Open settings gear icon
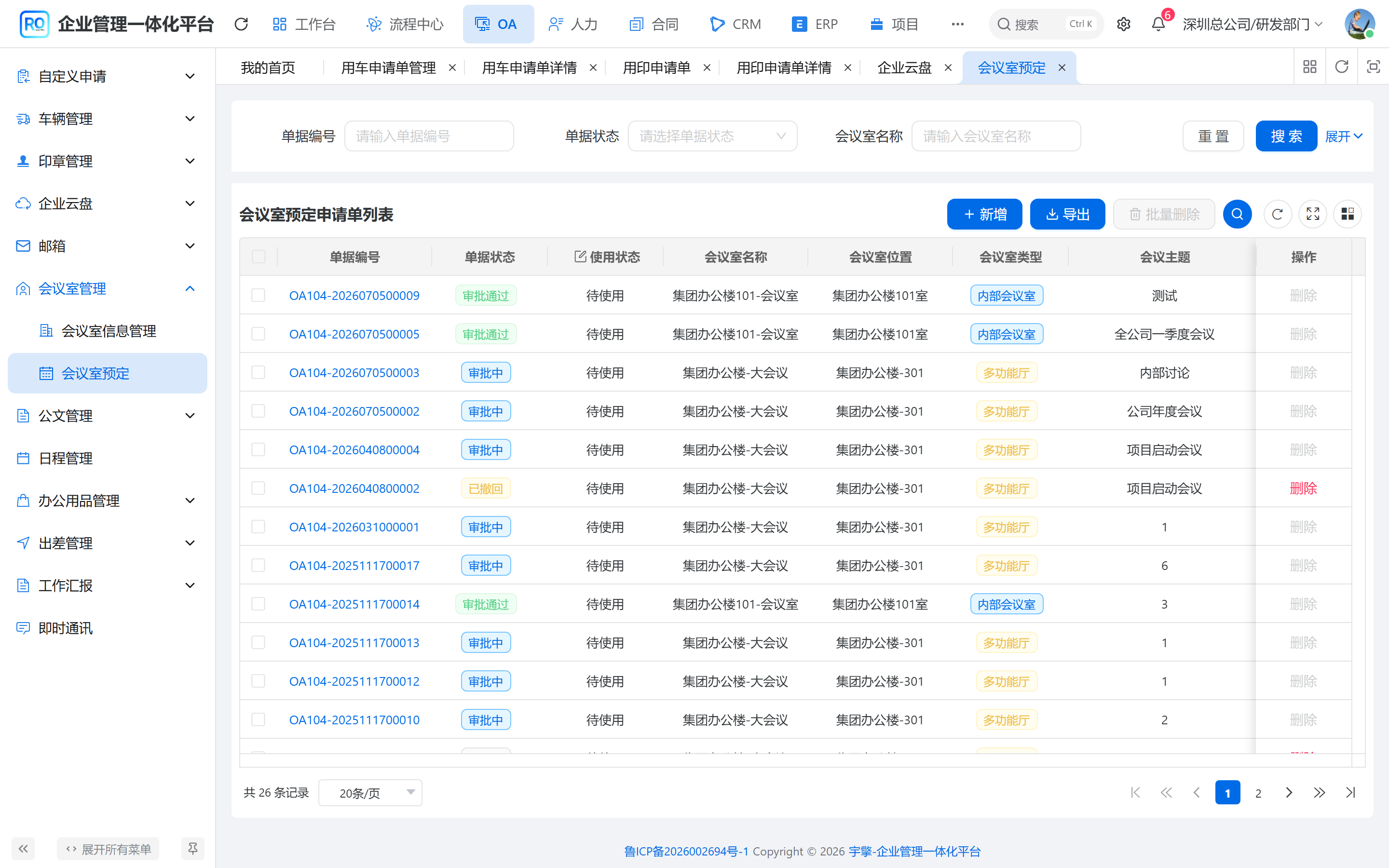Viewport: 1389px width, 868px height. tap(1123, 24)
